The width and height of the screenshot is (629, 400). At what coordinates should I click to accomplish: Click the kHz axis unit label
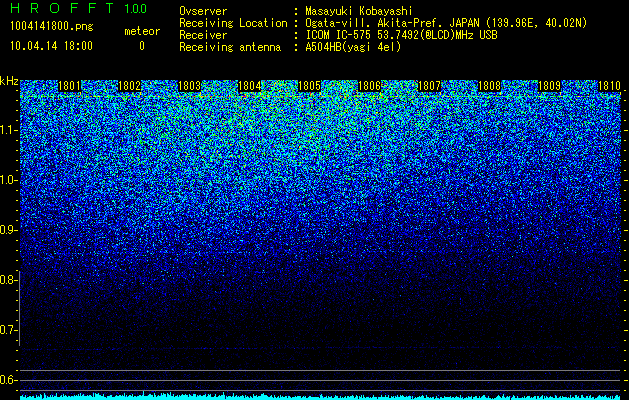coord(9,81)
